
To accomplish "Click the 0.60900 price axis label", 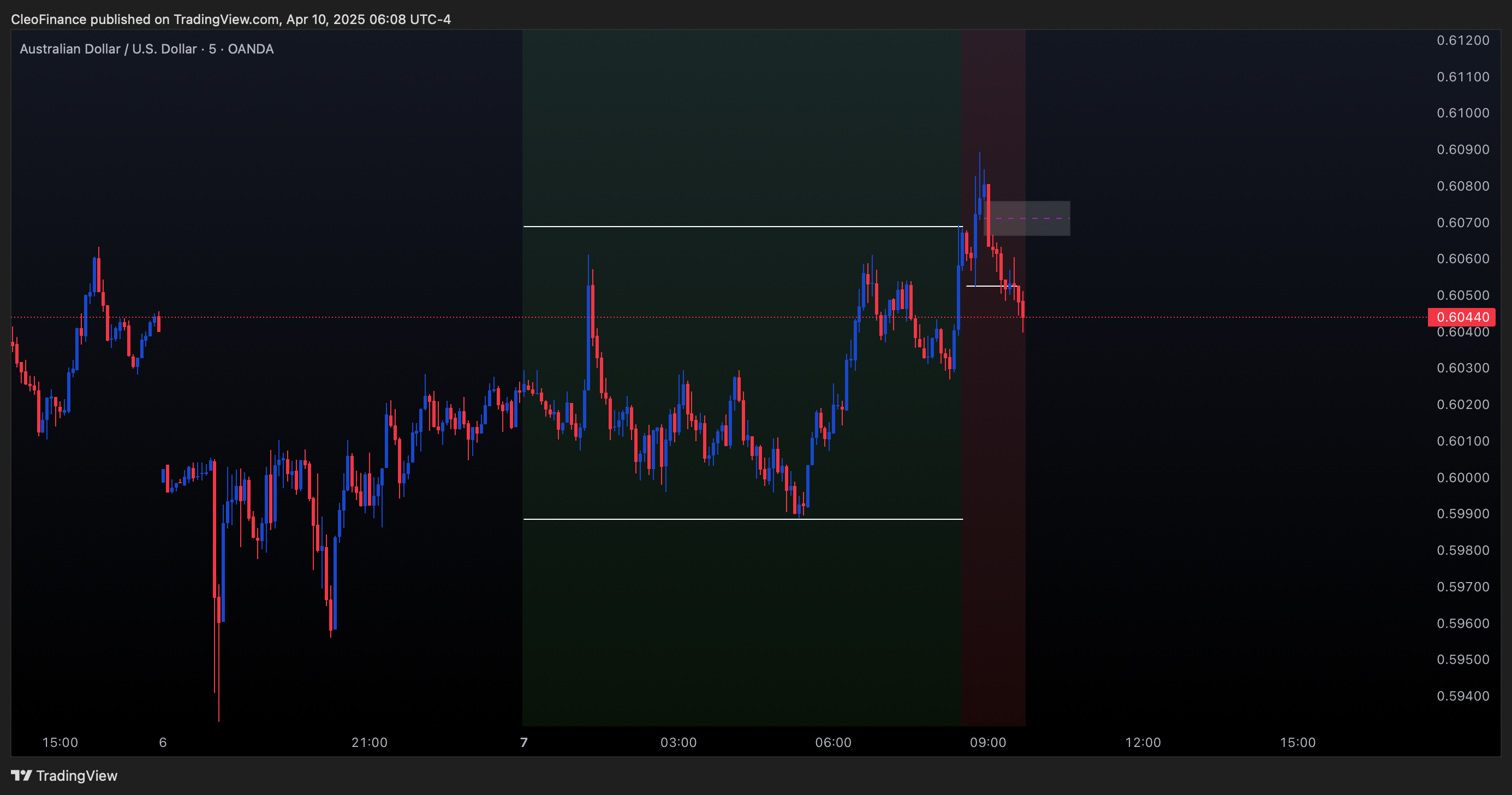I will click(1463, 149).
